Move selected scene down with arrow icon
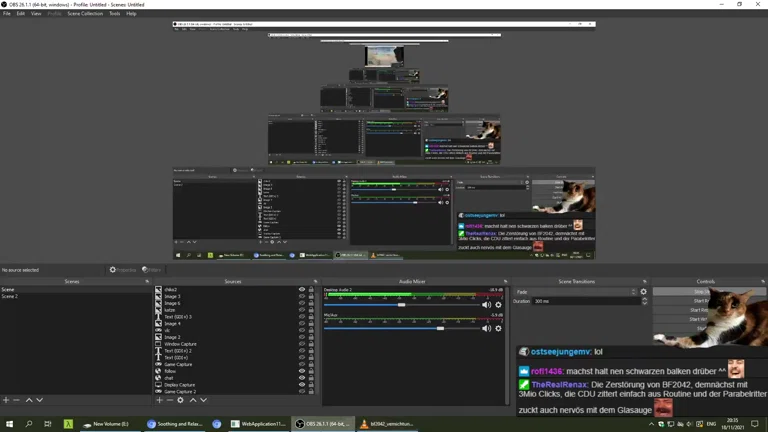Image resolution: width=768 pixels, height=432 pixels. 41,400
